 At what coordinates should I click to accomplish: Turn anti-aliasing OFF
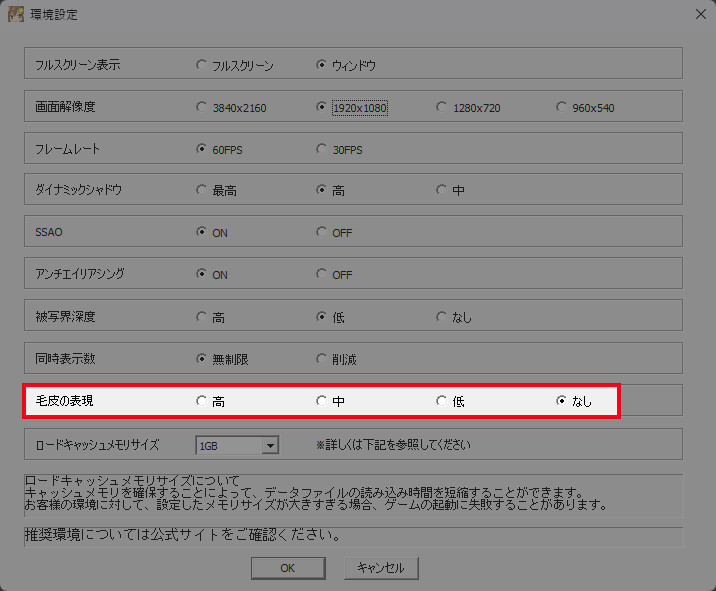tap(322, 275)
